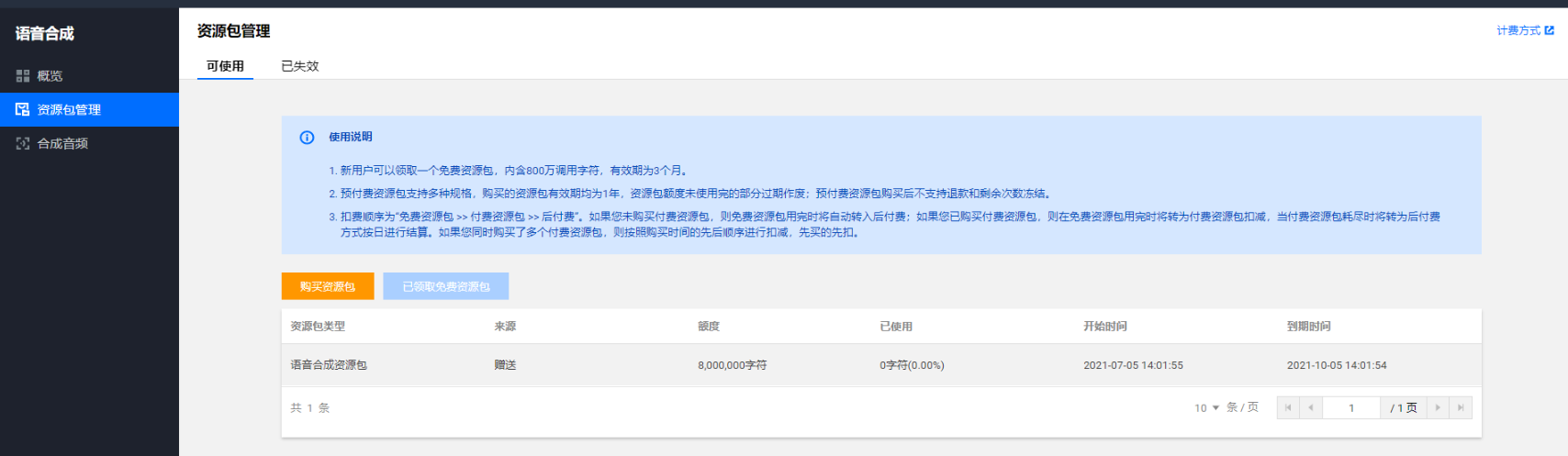Click the 已领取免费资源包 button

[x=446, y=286]
